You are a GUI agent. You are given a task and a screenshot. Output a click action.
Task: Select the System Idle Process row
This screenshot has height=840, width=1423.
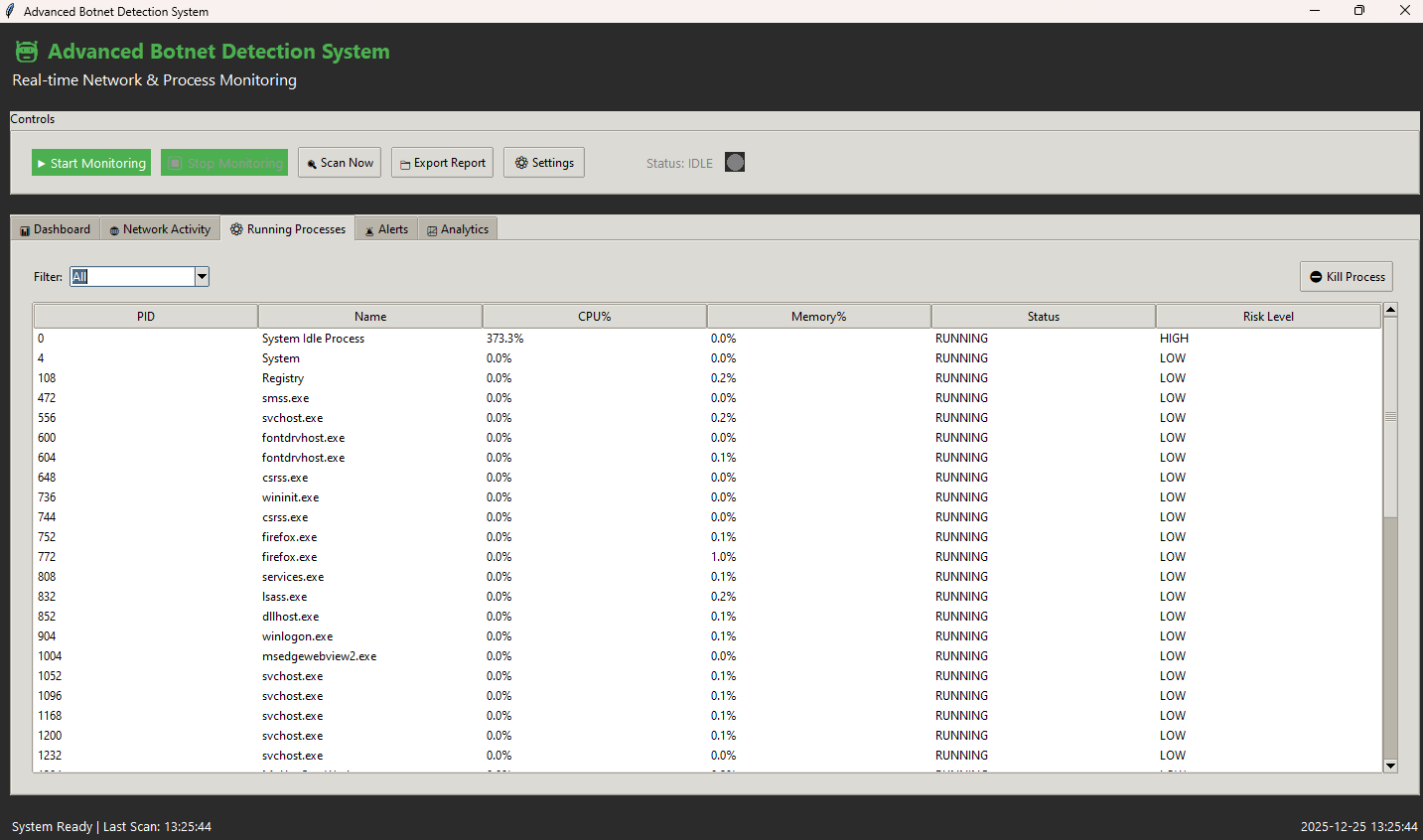pyautogui.click(x=313, y=339)
